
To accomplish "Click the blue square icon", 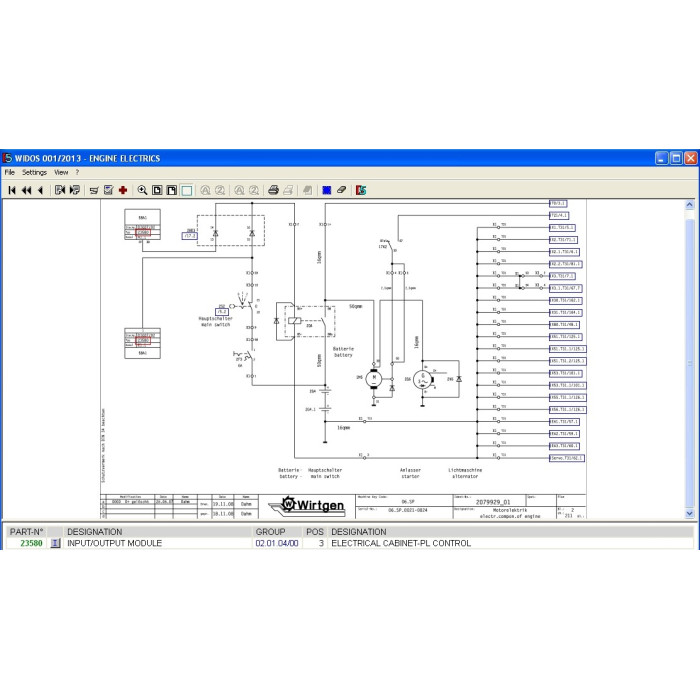I will coord(327,191).
